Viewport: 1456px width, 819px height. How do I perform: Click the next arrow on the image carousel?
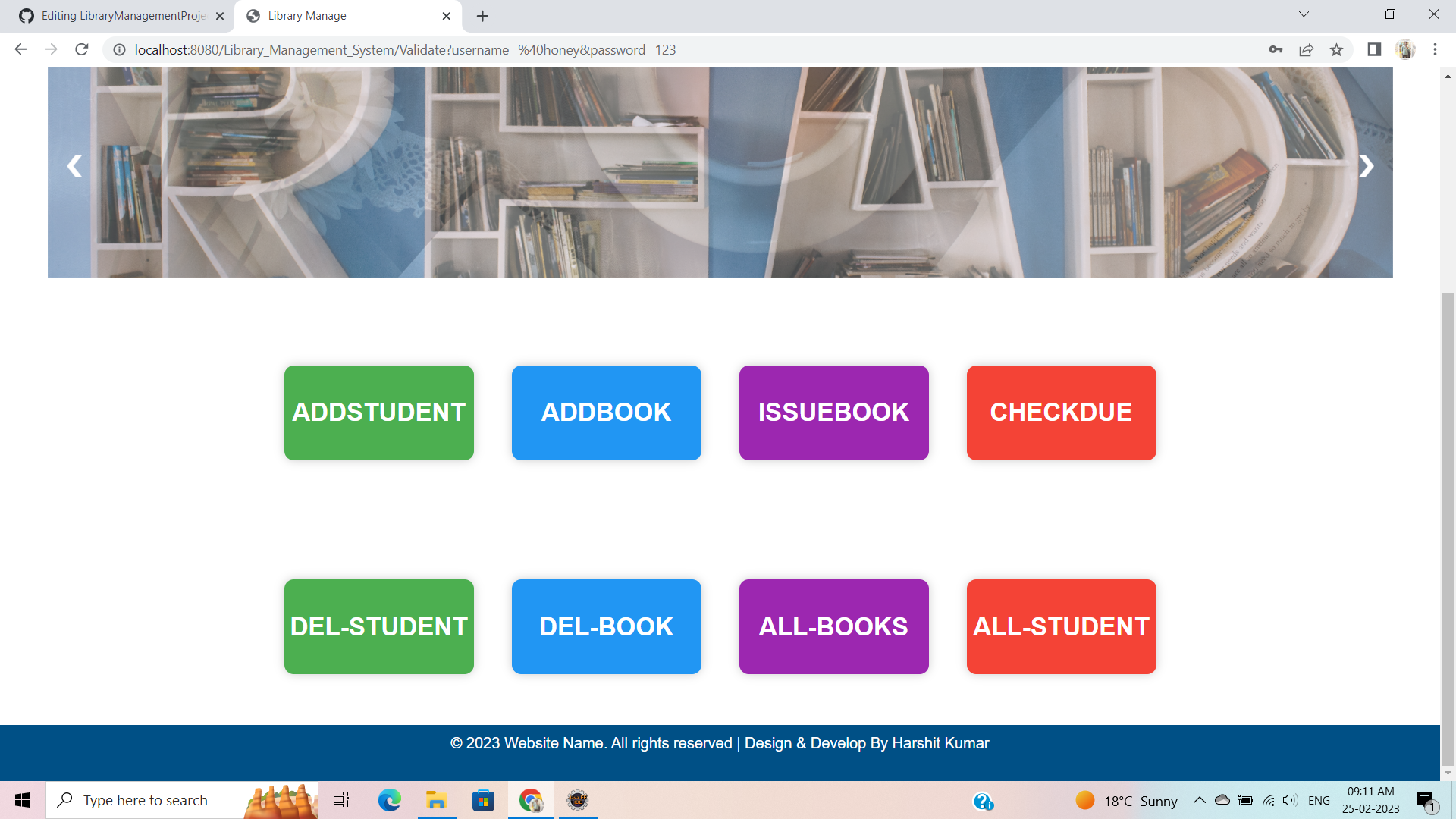pyautogui.click(x=1366, y=166)
